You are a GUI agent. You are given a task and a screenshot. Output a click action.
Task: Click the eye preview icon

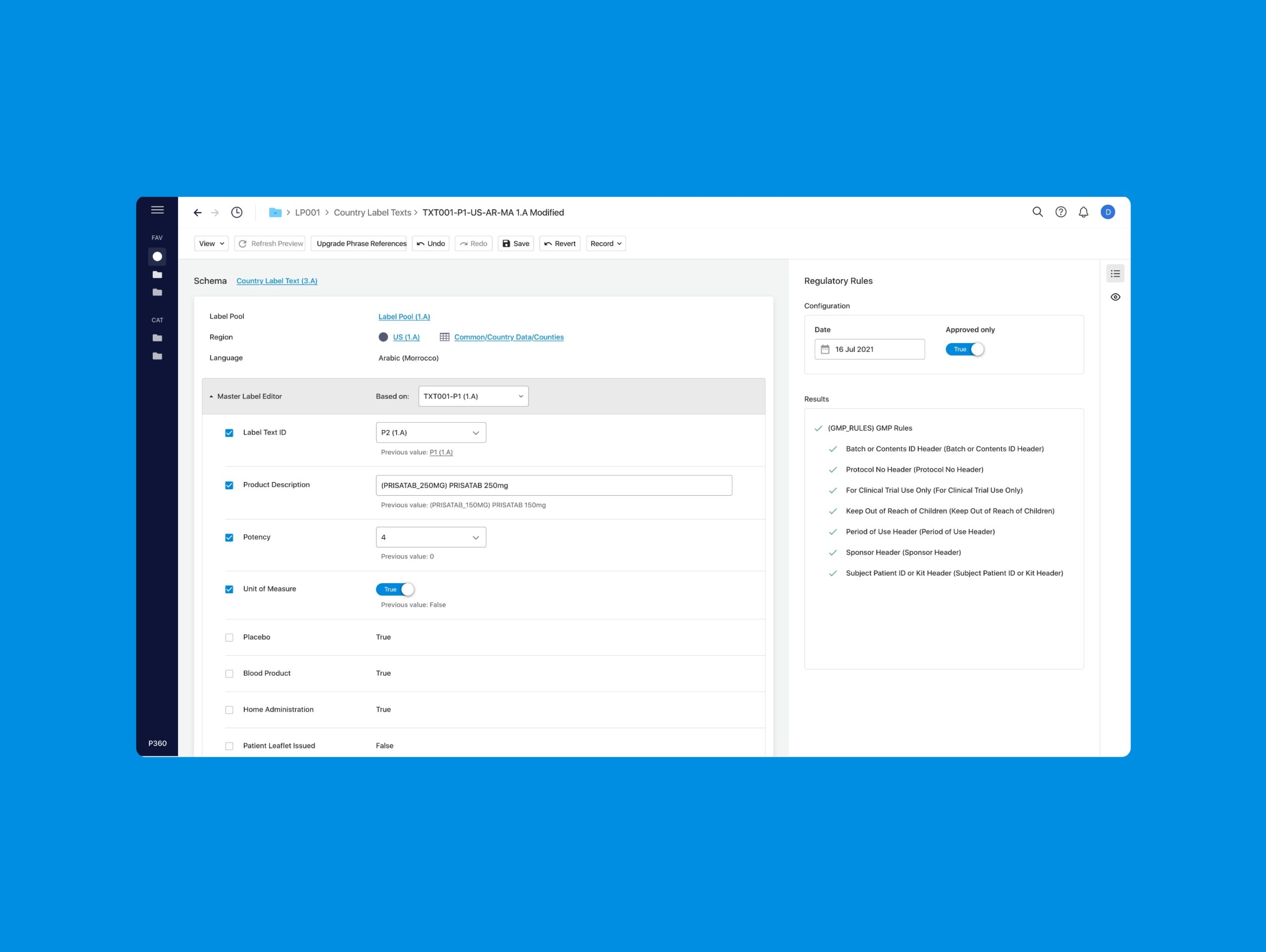pyautogui.click(x=1115, y=297)
